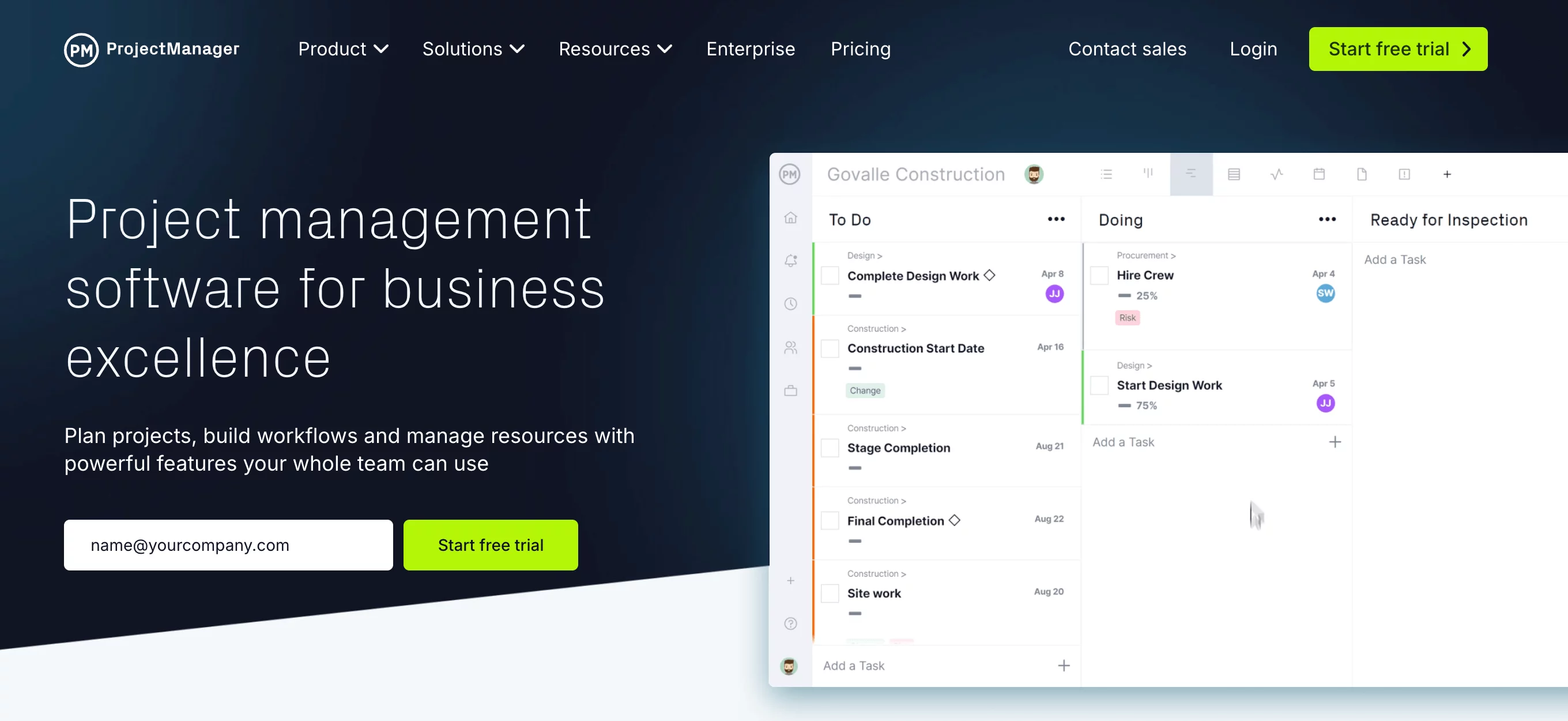Click Start Design Work 75% progress indicator
Image resolution: width=1568 pixels, height=721 pixels.
click(x=1137, y=405)
